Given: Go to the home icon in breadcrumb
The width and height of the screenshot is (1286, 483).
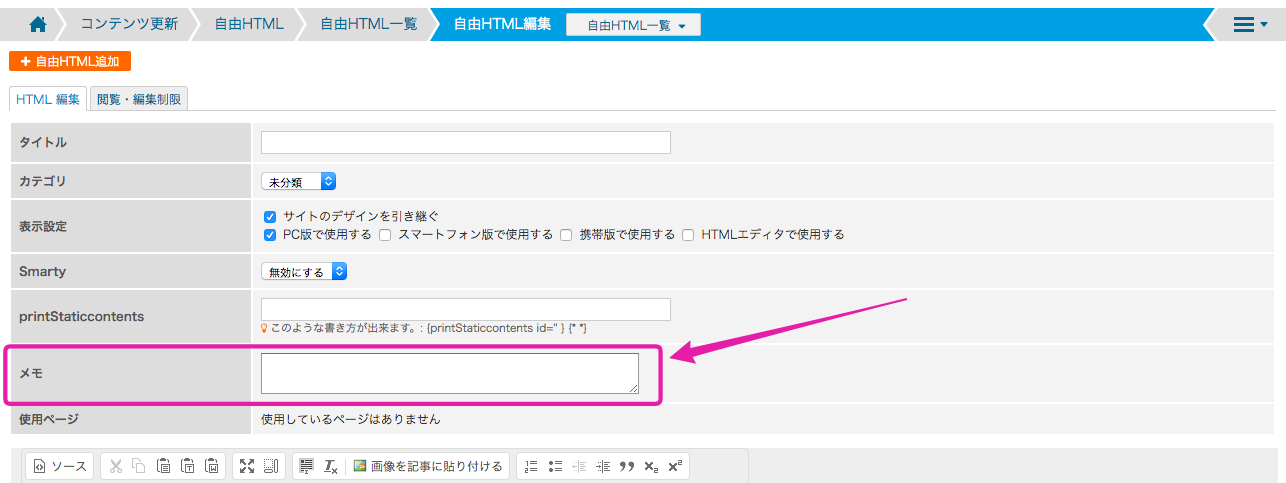Looking at the screenshot, I should 38,24.
